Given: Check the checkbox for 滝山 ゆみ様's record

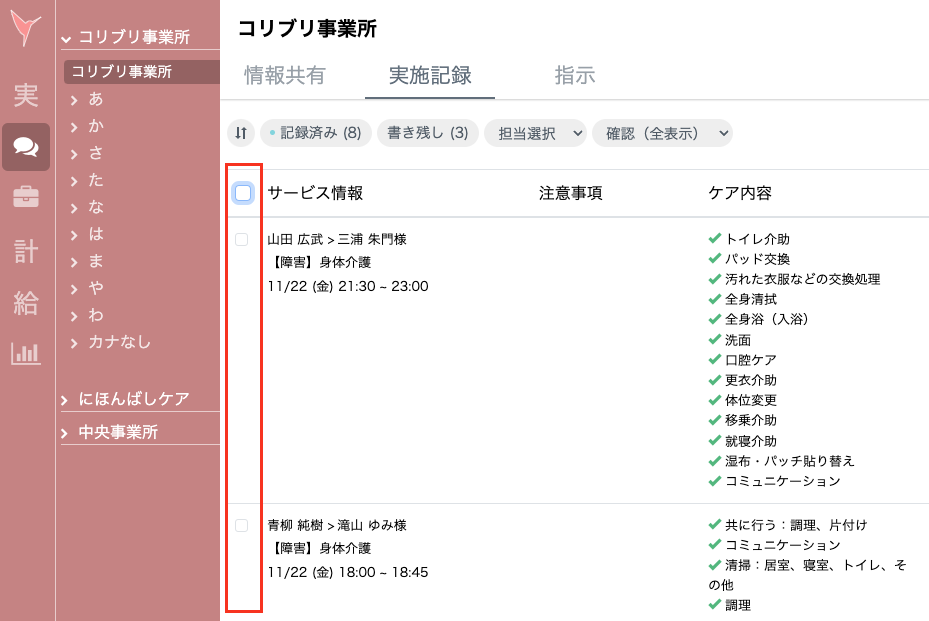Looking at the screenshot, I should click(x=241, y=524).
